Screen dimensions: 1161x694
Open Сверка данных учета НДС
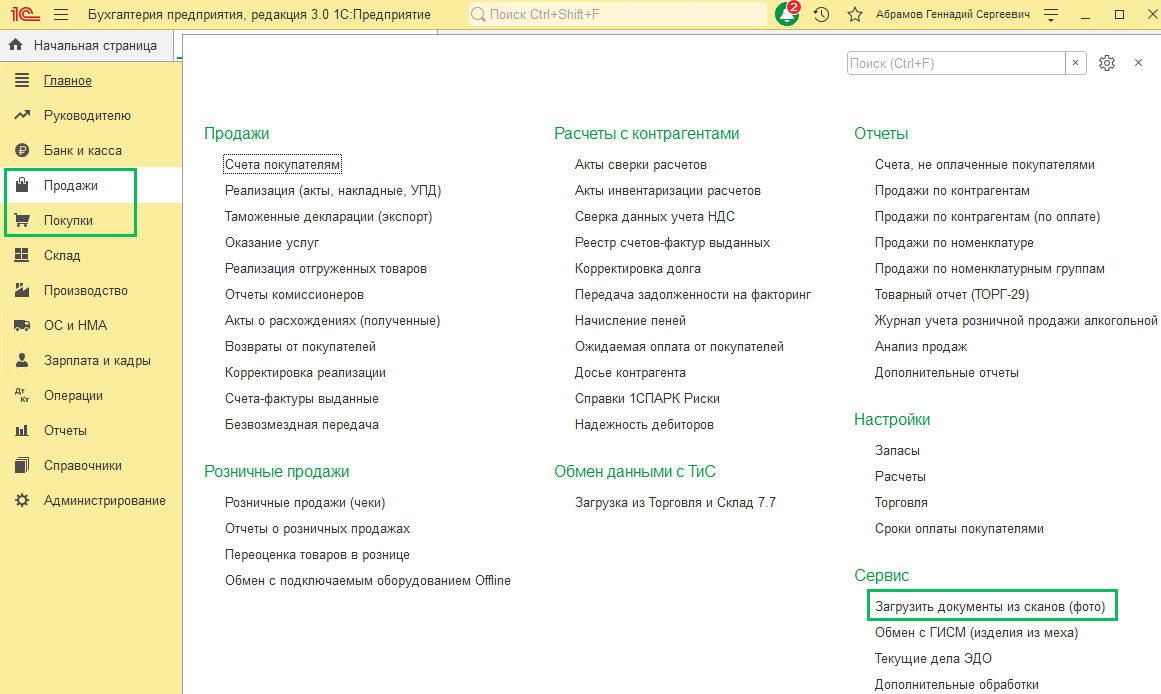pyautogui.click(x=655, y=216)
